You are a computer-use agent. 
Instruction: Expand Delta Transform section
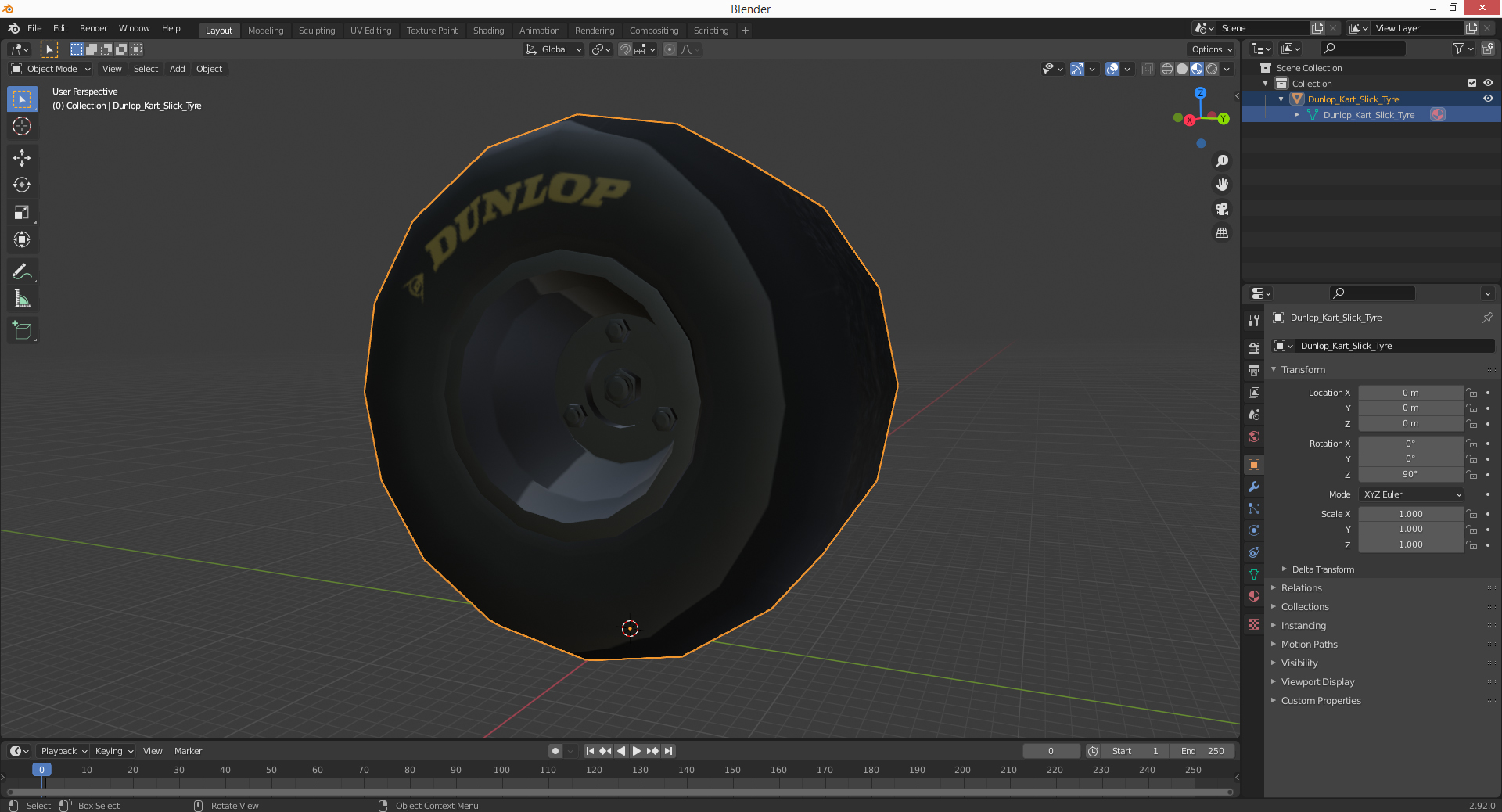[x=1322, y=569]
